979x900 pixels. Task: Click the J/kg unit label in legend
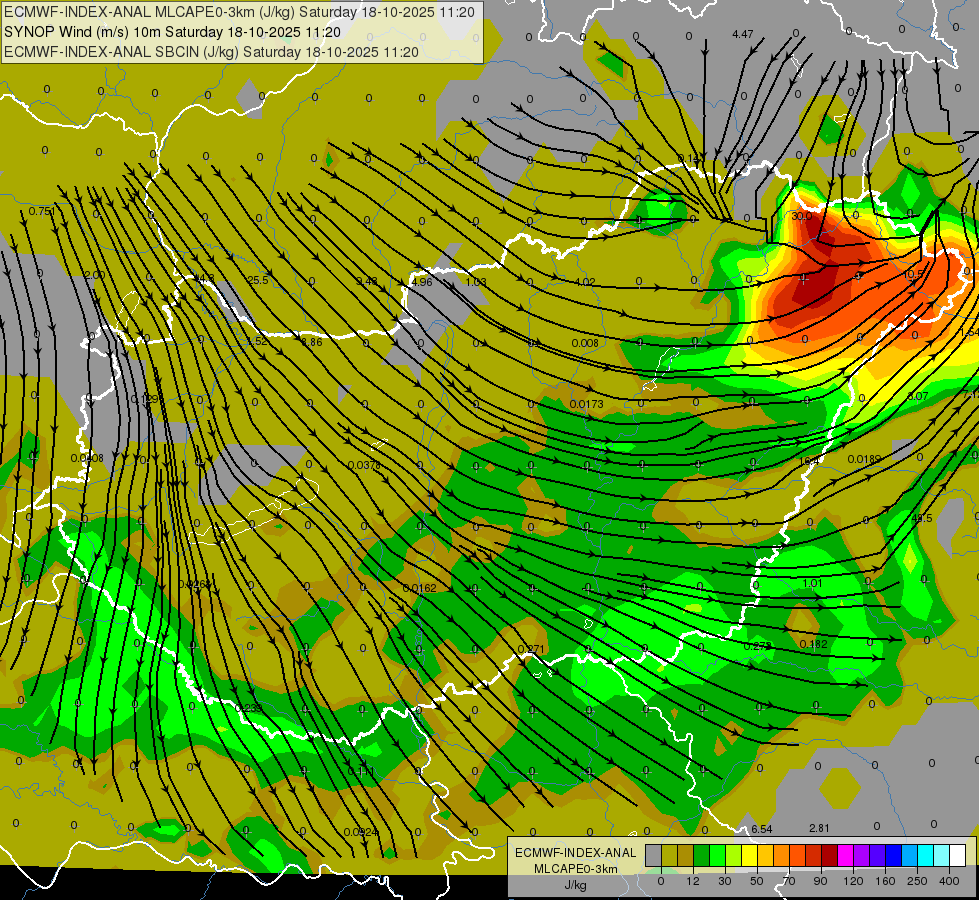coord(575,885)
